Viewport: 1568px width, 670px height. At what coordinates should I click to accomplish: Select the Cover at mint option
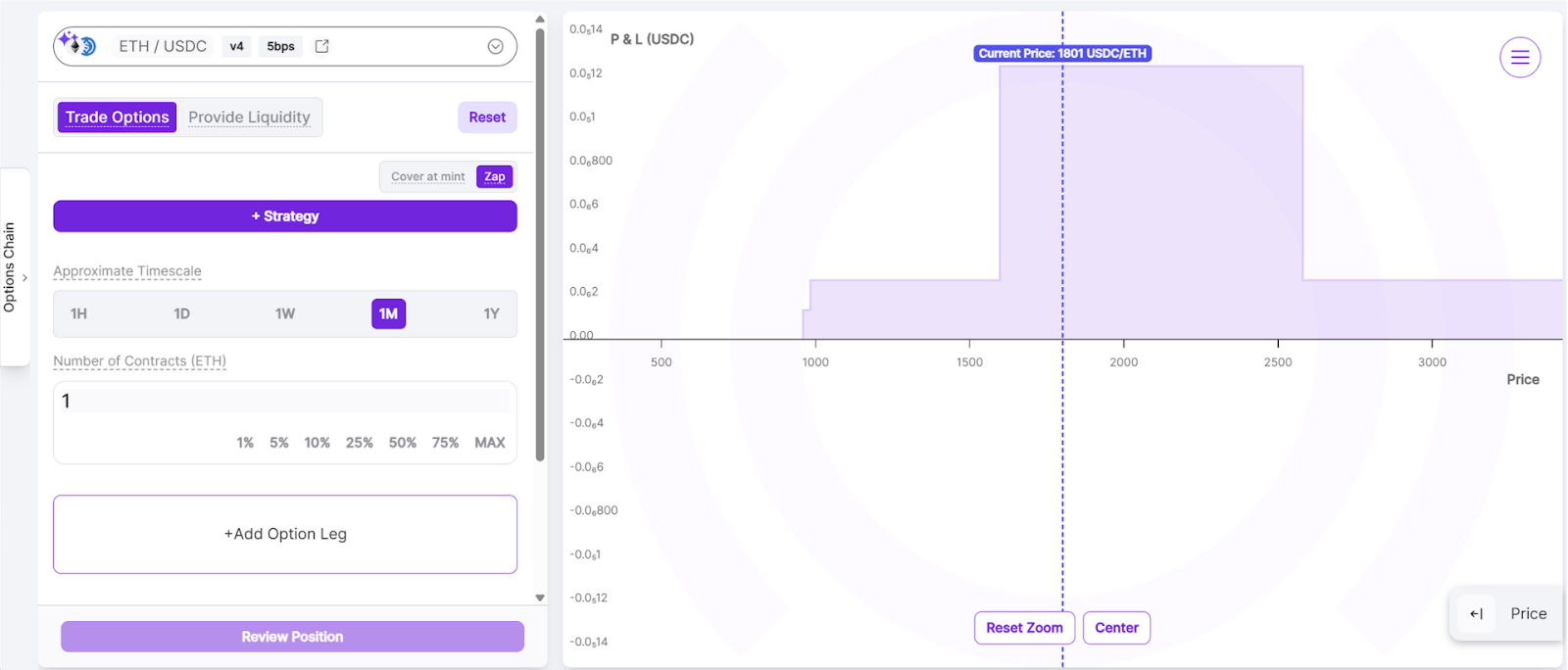[x=428, y=177]
